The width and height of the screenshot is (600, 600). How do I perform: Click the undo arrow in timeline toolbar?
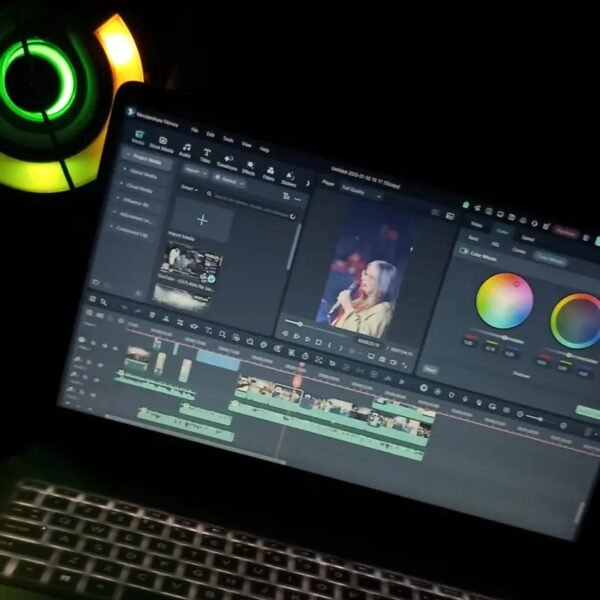(124, 307)
